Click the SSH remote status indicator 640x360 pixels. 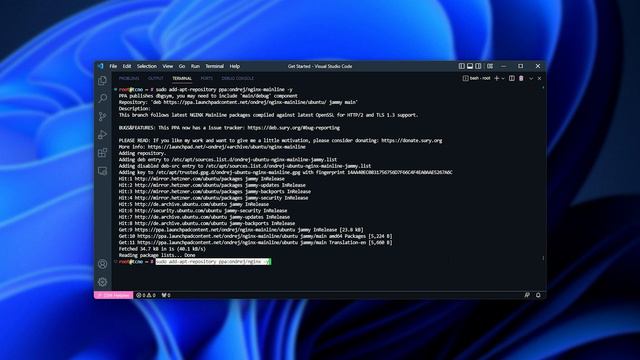click(x=114, y=295)
